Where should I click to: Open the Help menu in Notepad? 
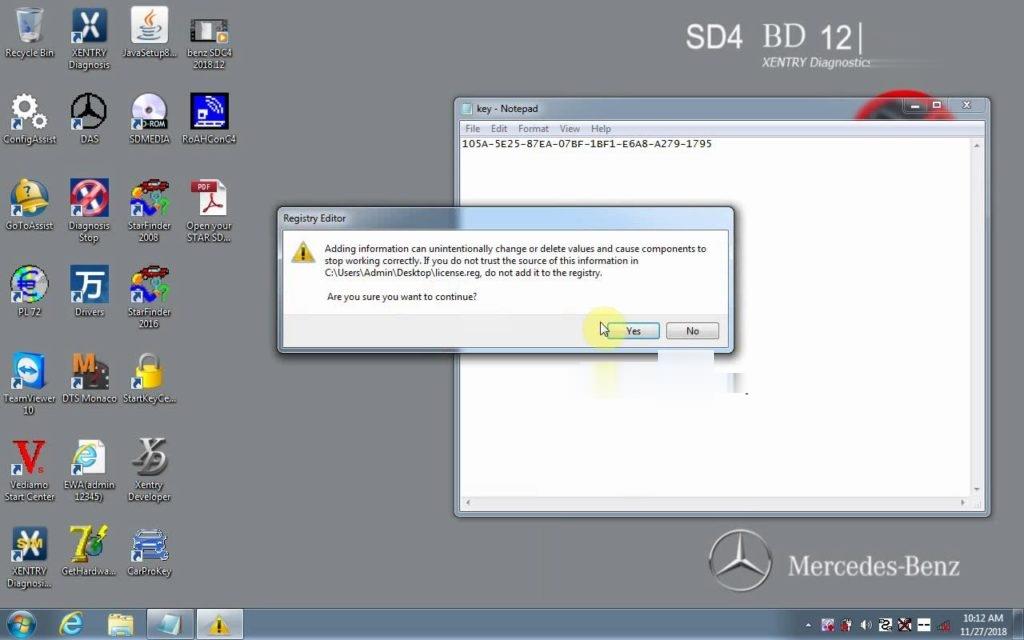601,129
